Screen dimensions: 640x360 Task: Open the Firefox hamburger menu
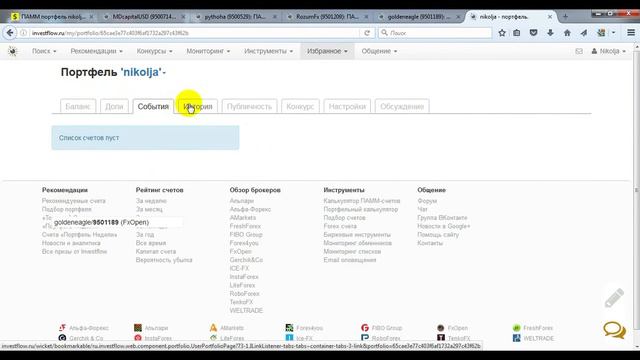(x=631, y=33)
